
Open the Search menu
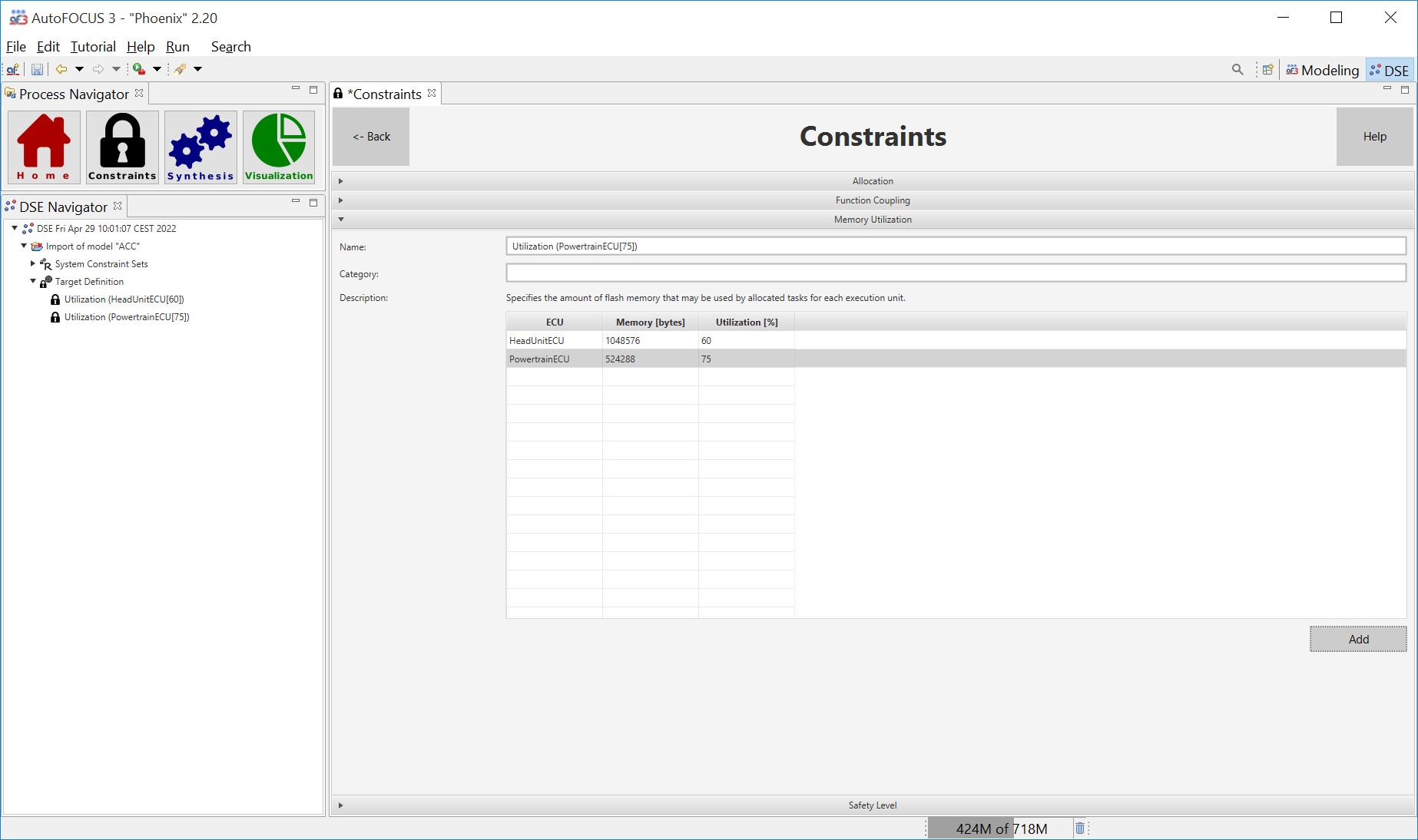pyautogui.click(x=230, y=47)
